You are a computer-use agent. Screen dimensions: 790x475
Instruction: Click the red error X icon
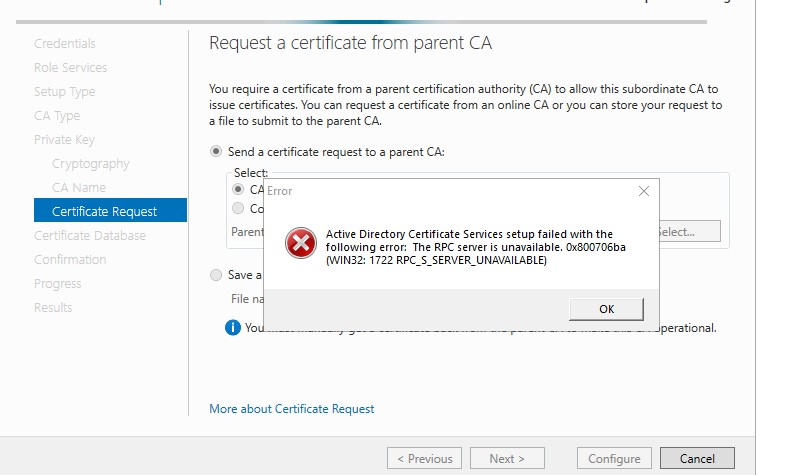coord(301,243)
